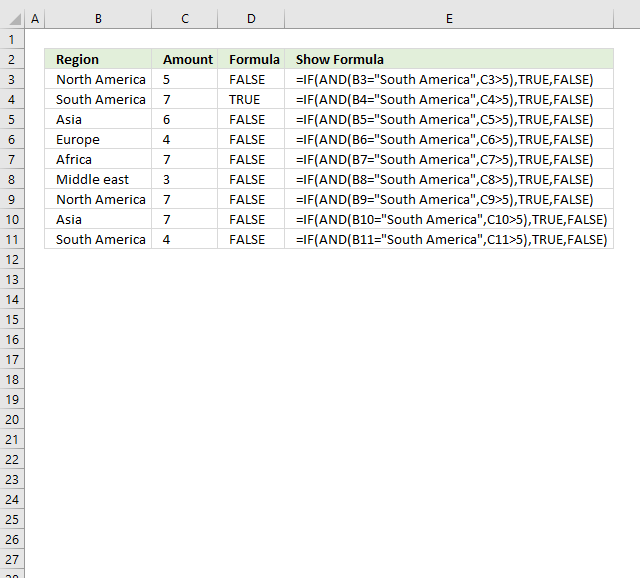
Task: Select column D header
Action: click(x=251, y=19)
